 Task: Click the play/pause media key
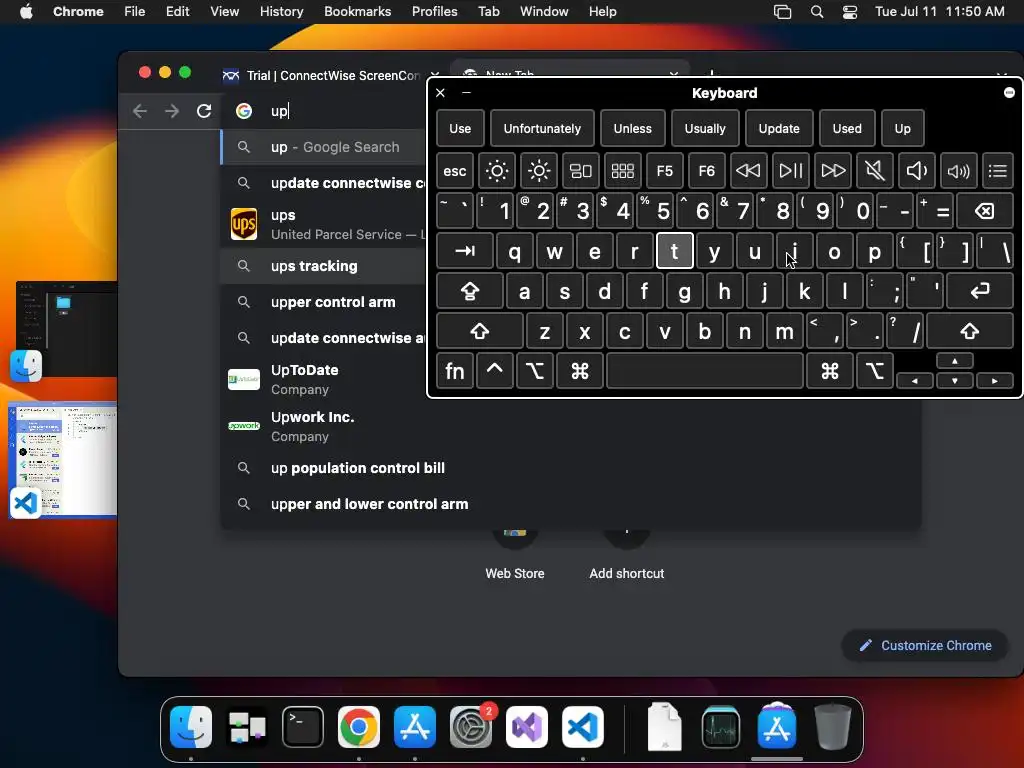coord(790,171)
